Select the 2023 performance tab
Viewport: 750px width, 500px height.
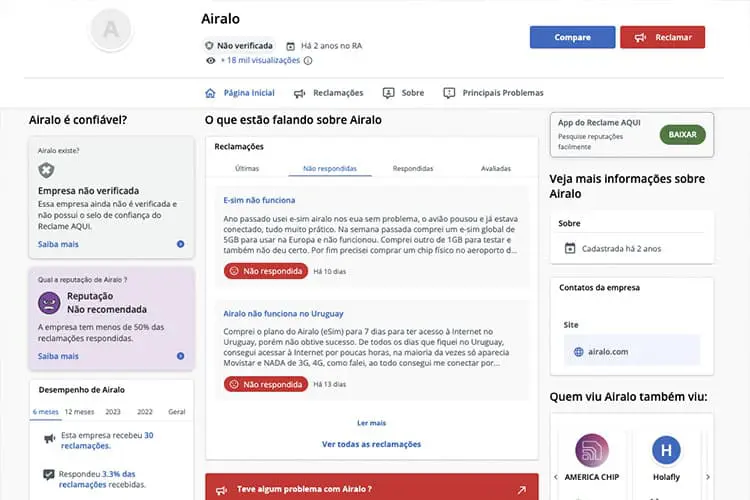click(113, 412)
